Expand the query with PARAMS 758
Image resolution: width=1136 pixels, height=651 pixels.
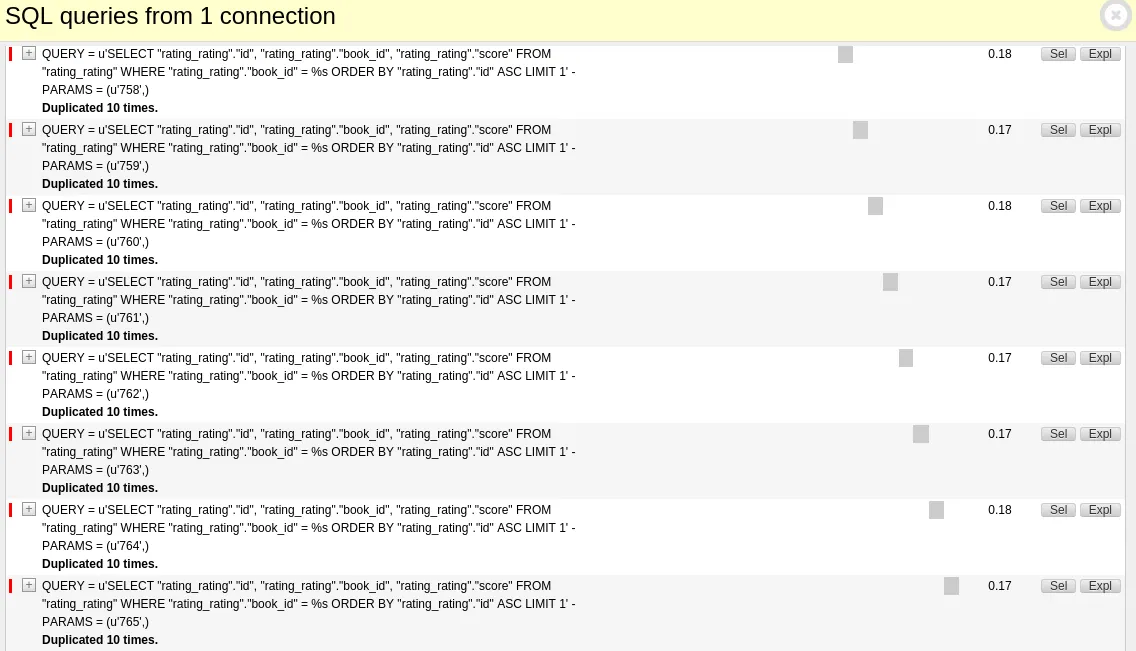[x=29, y=53]
